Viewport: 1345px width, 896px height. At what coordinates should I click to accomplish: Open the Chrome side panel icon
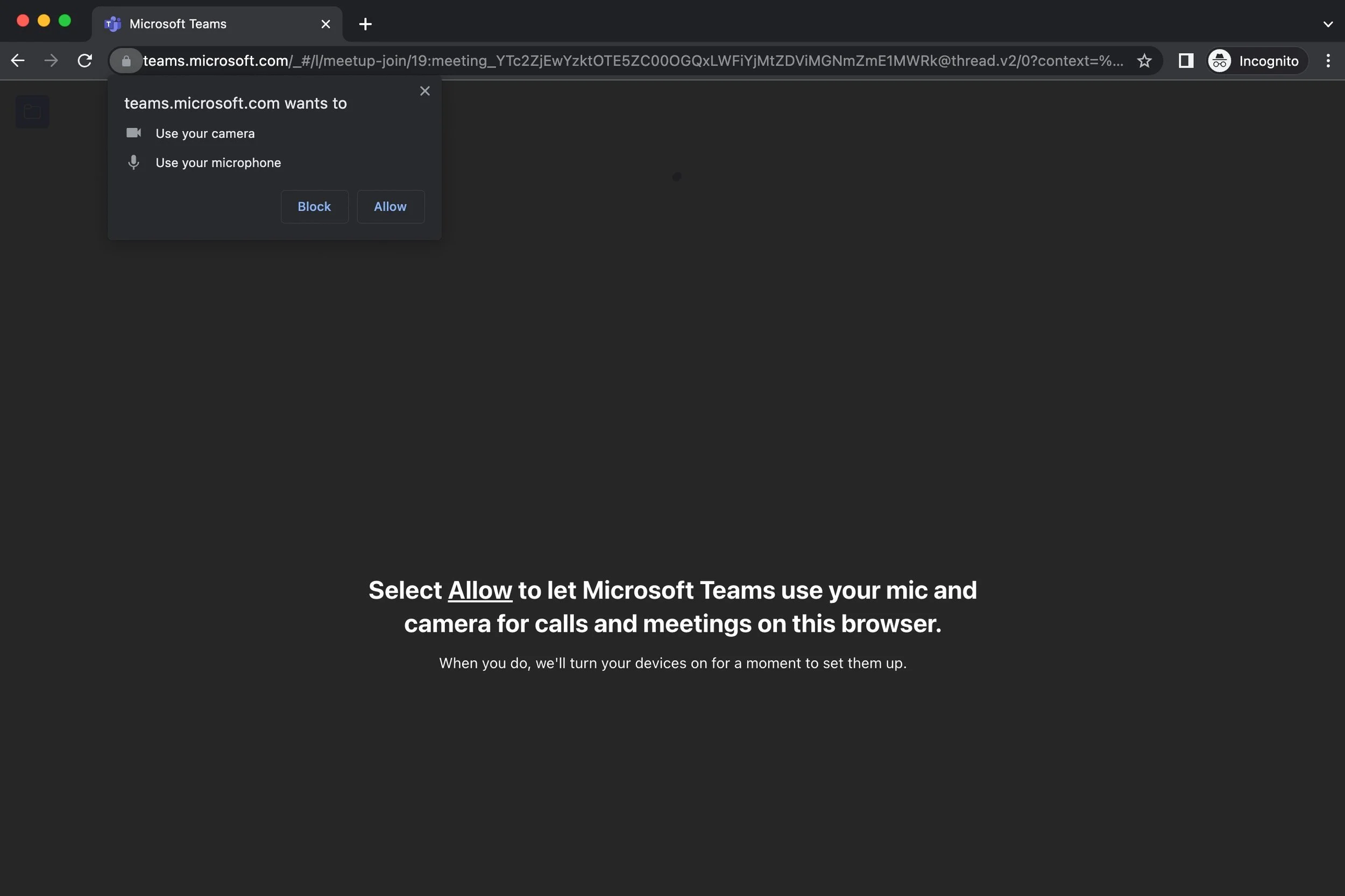click(x=1186, y=61)
